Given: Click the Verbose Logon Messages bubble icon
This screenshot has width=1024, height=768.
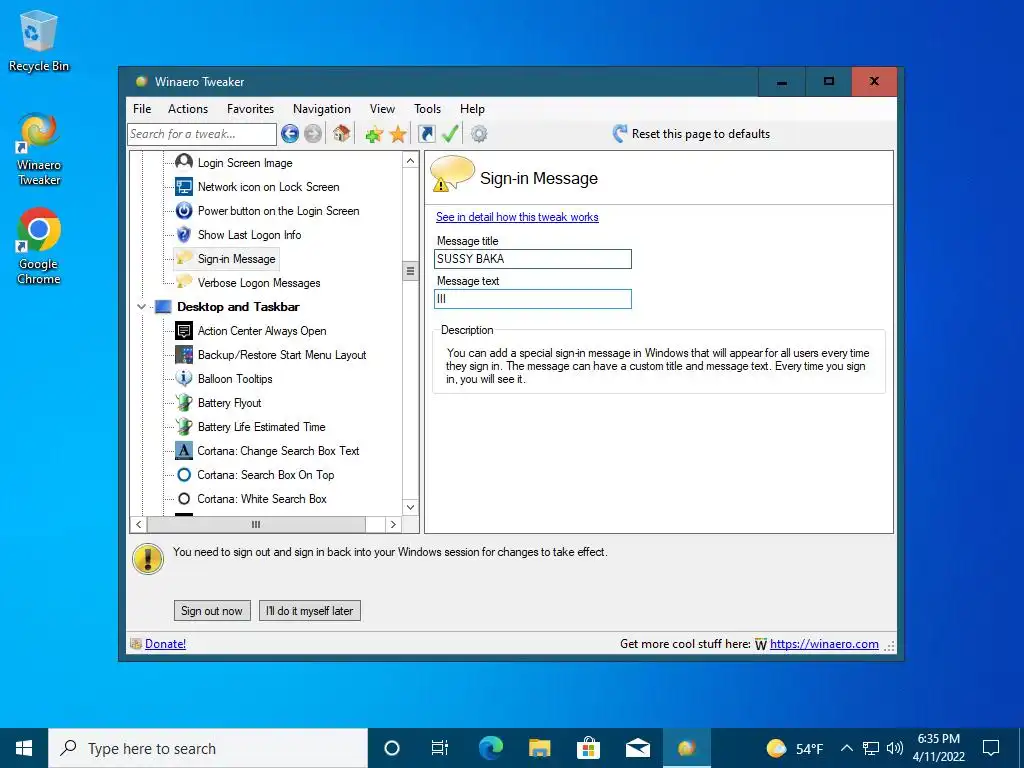Looking at the screenshot, I should 184,282.
